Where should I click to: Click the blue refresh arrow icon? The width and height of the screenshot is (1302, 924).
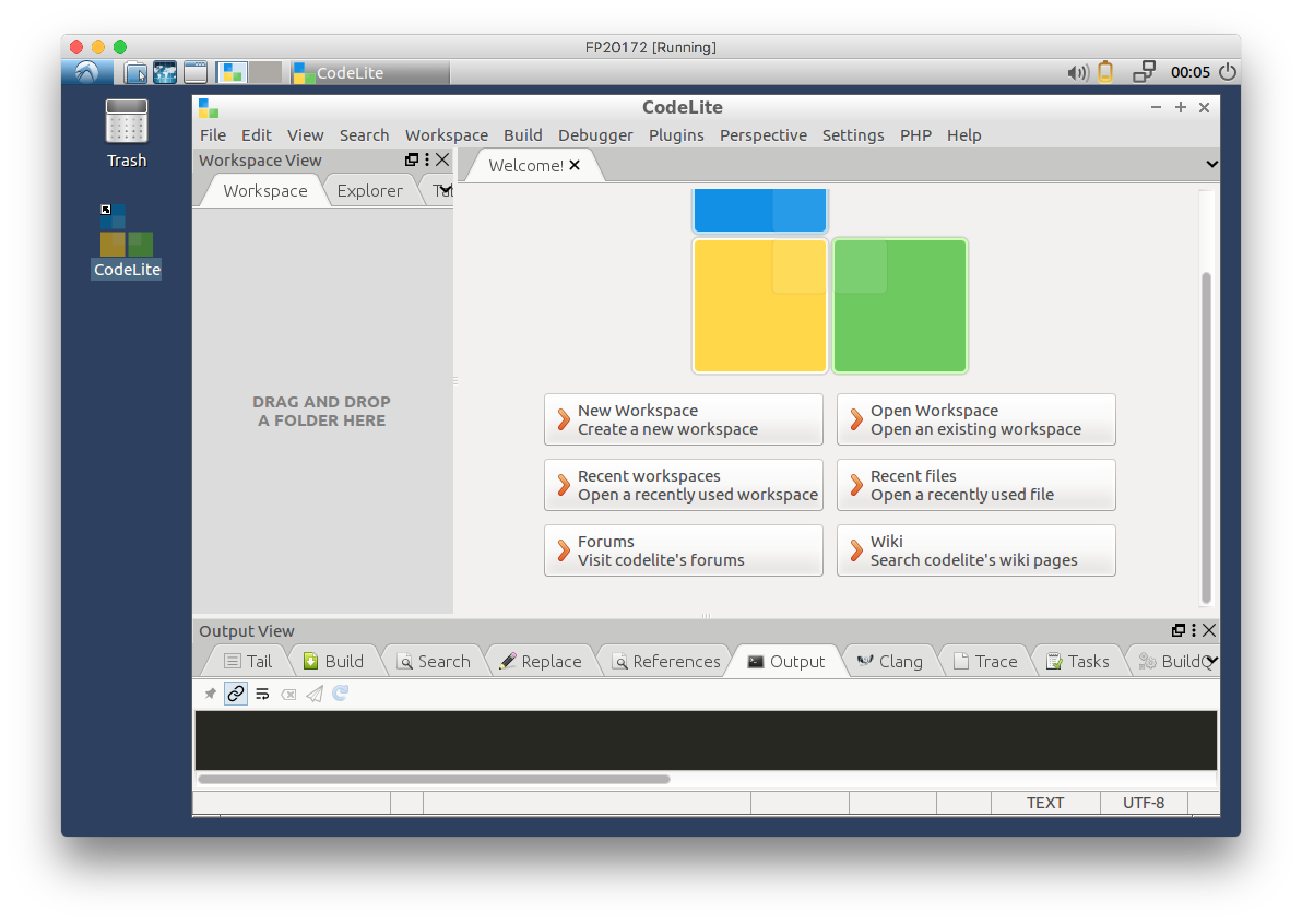(x=340, y=693)
